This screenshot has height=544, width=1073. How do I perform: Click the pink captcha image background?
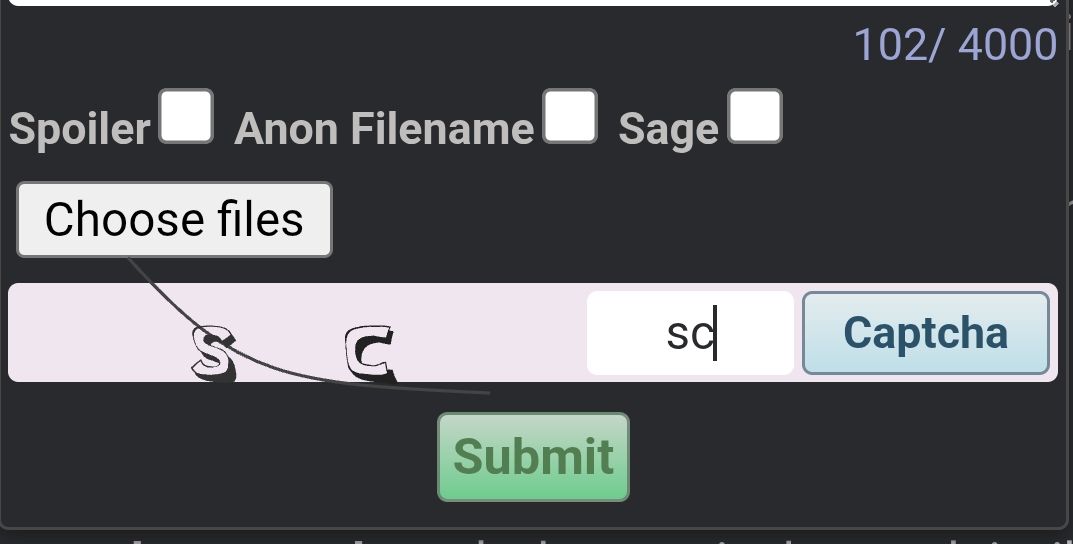click(x=294, y=333)
